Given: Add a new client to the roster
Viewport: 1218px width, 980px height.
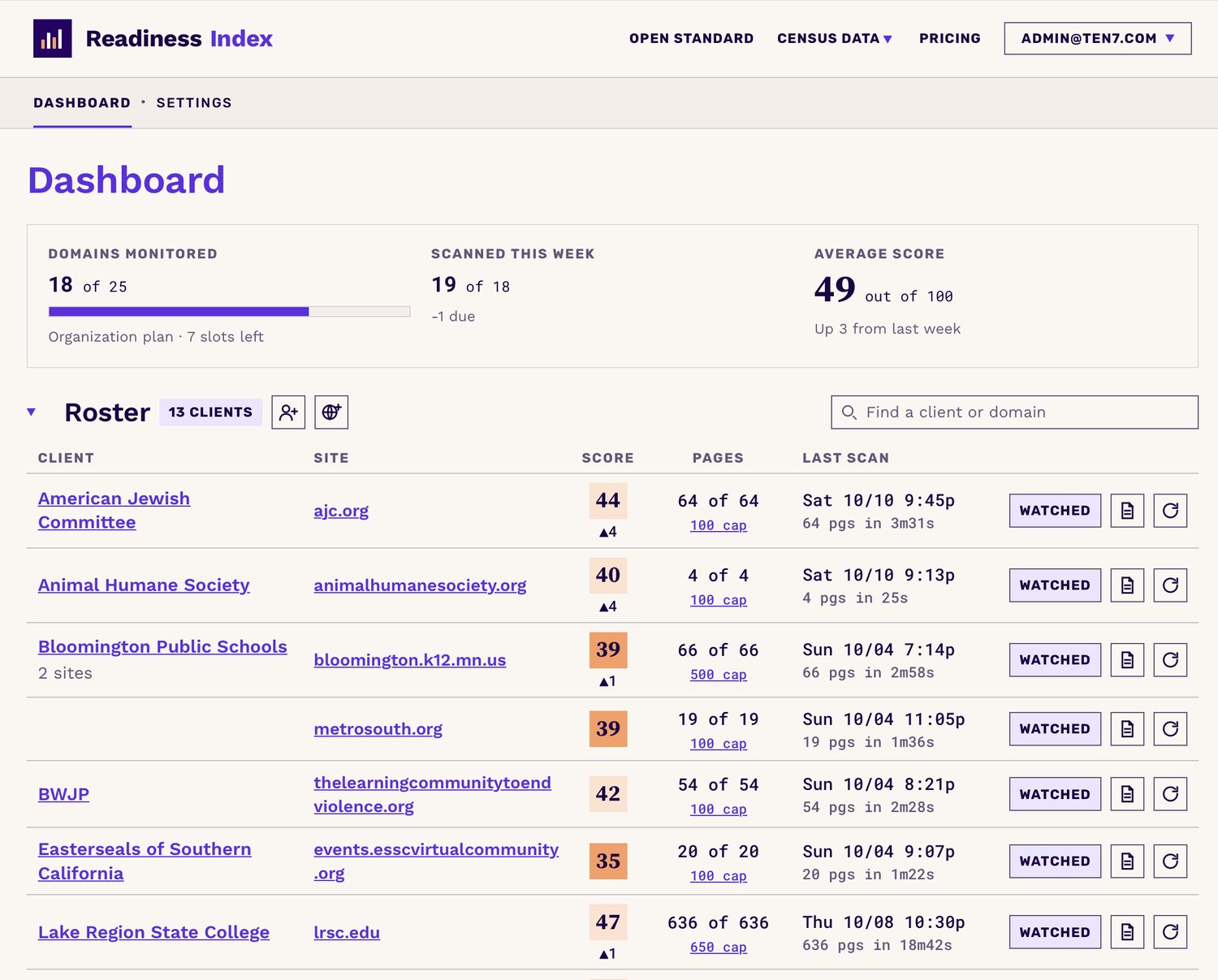Looking at the screenshot, I should tap(288, 412).
